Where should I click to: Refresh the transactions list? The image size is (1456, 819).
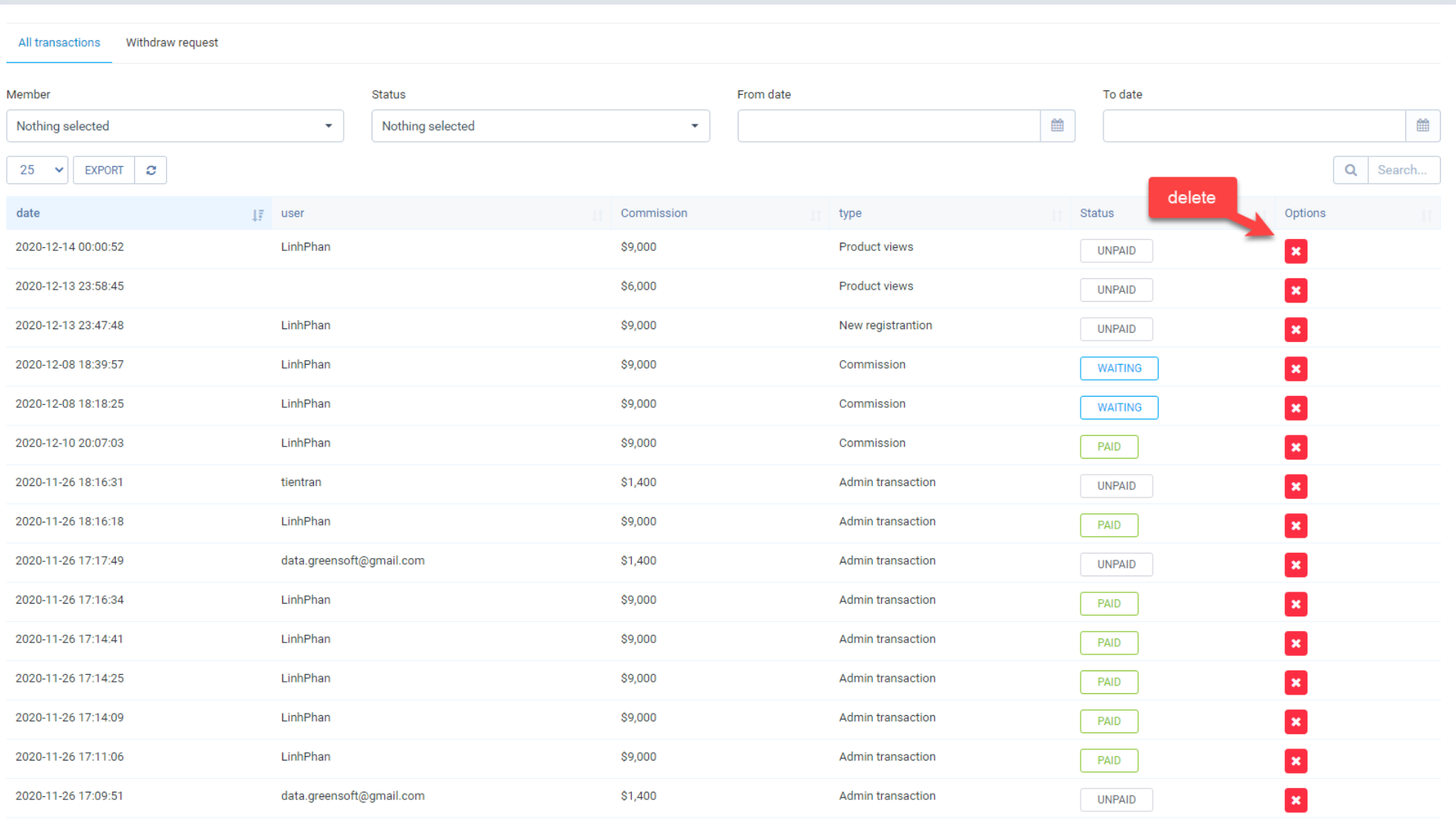pyautogui.click(x=151, y=170)
